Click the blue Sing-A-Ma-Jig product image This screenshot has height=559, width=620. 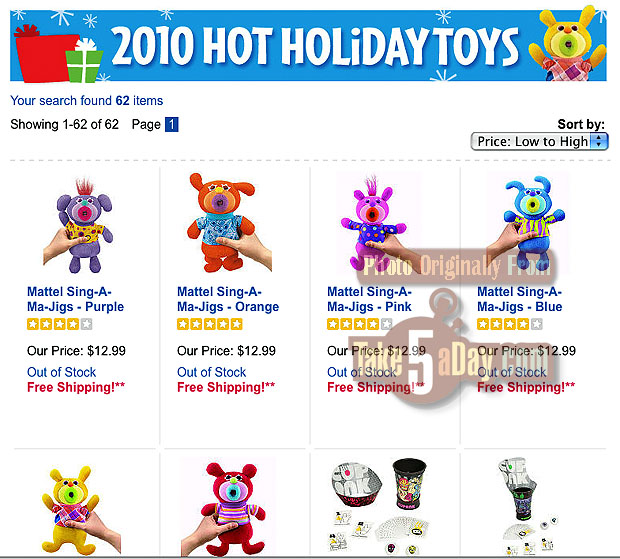(x=526, y=221)
